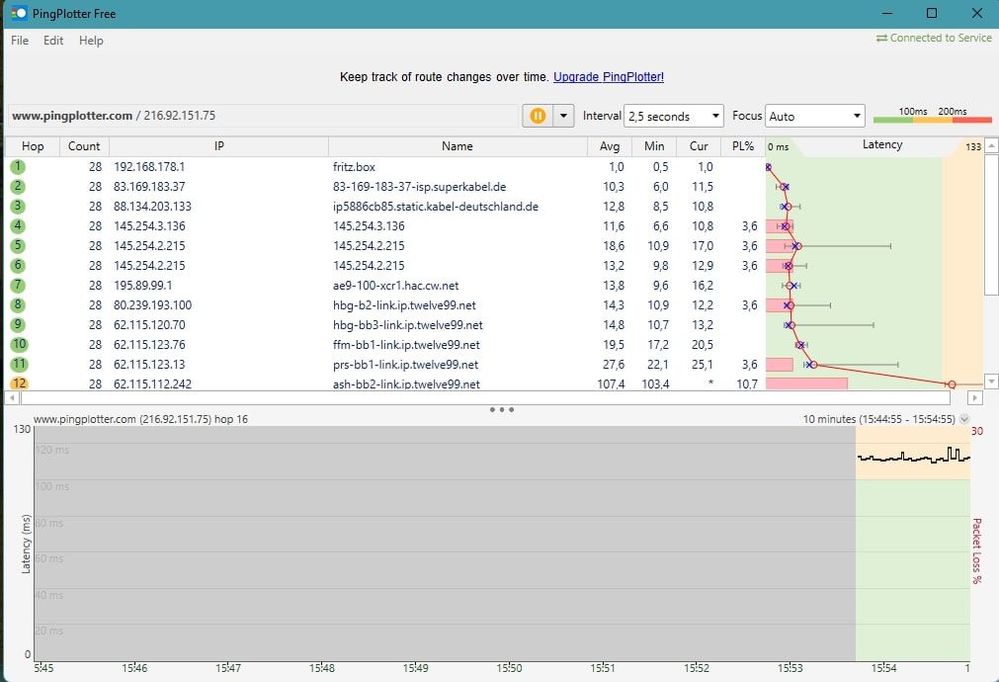The height and width of the screenshot is (682, 999).
Task: Click the Cur column header
Action: 699,146
